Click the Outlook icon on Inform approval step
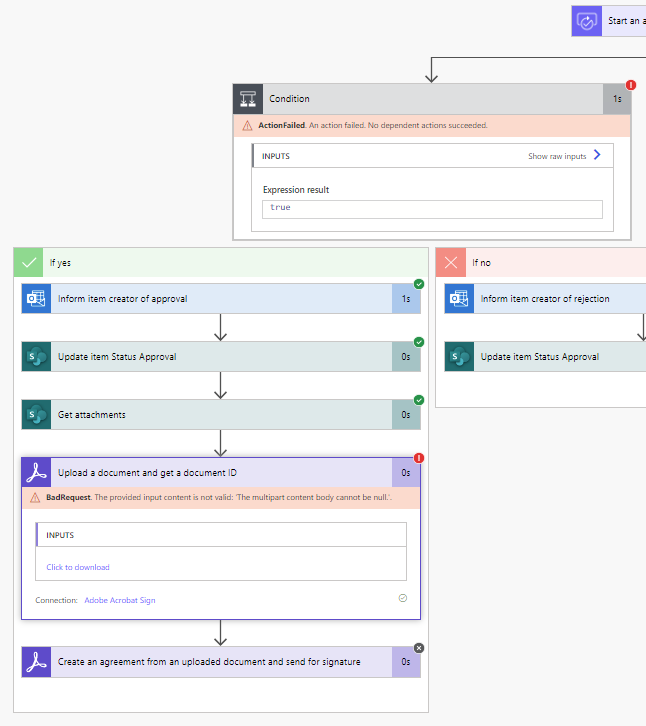 [37, 299]
